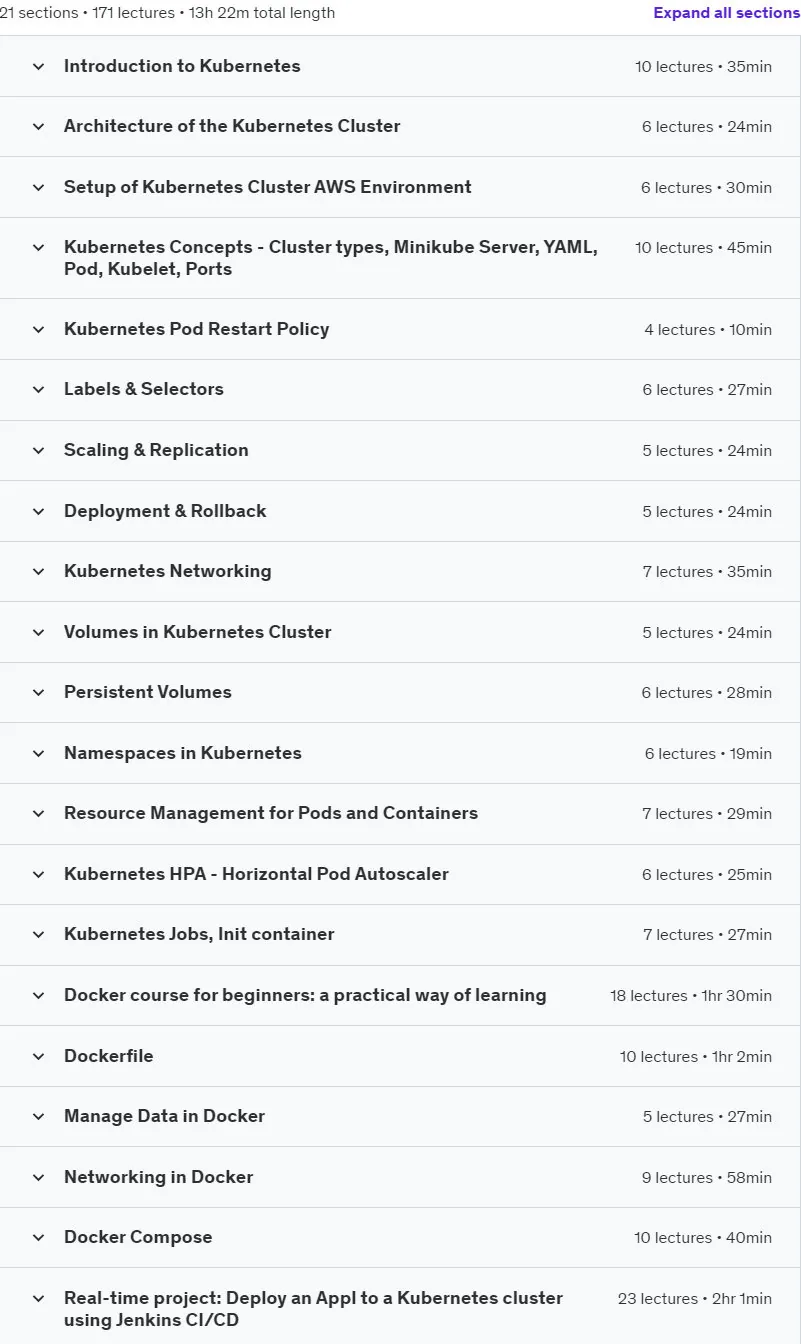Open Kubernetes HPA - Horizontal Pod Autoscaler section
The image size is (801, 1344).
[x=256, y=874]
